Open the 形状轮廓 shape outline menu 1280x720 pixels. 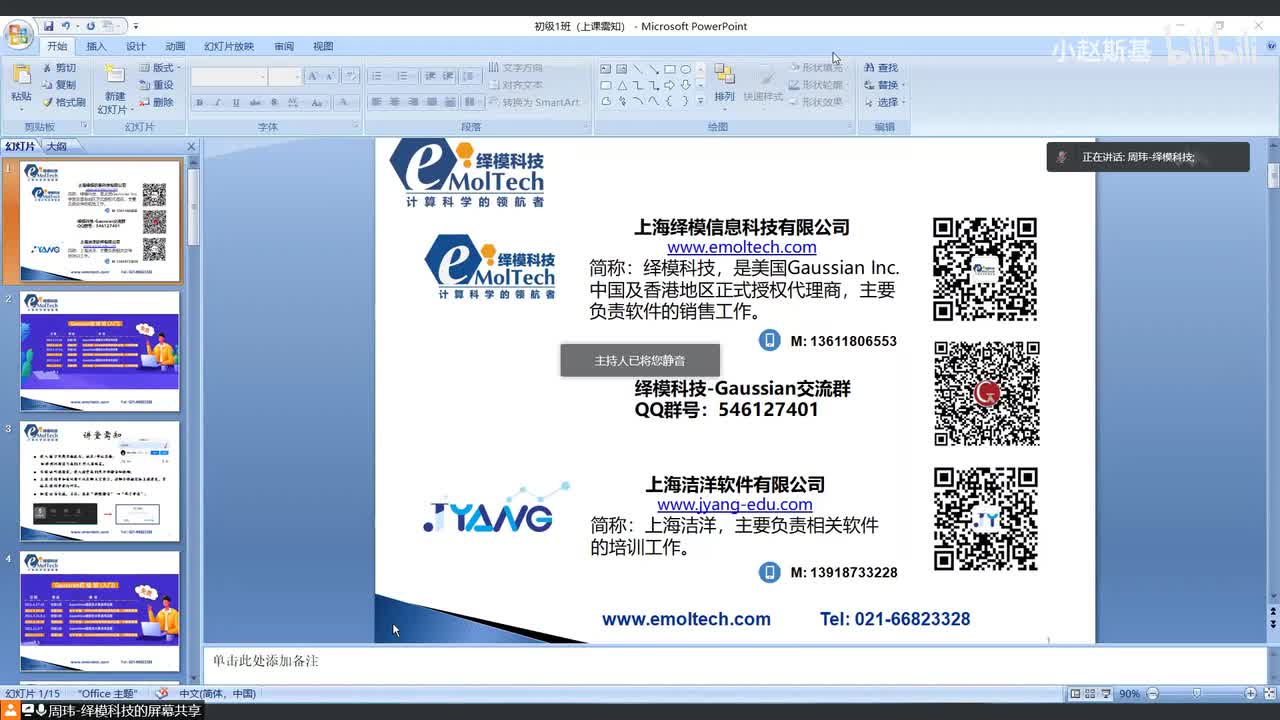click(x=816, y=85)
